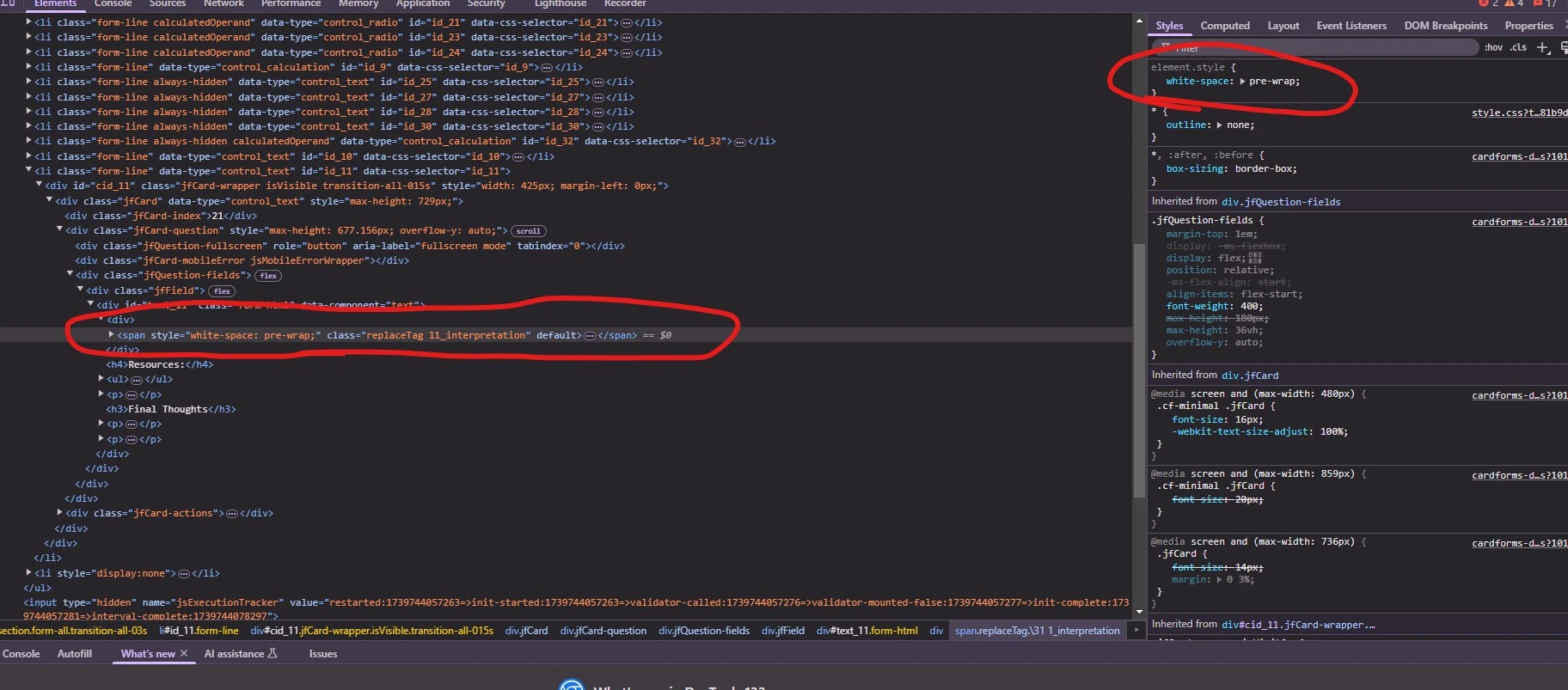Click the scroll badge on jfCard-question div
The image size is (1568, 690).
point(529,231)
